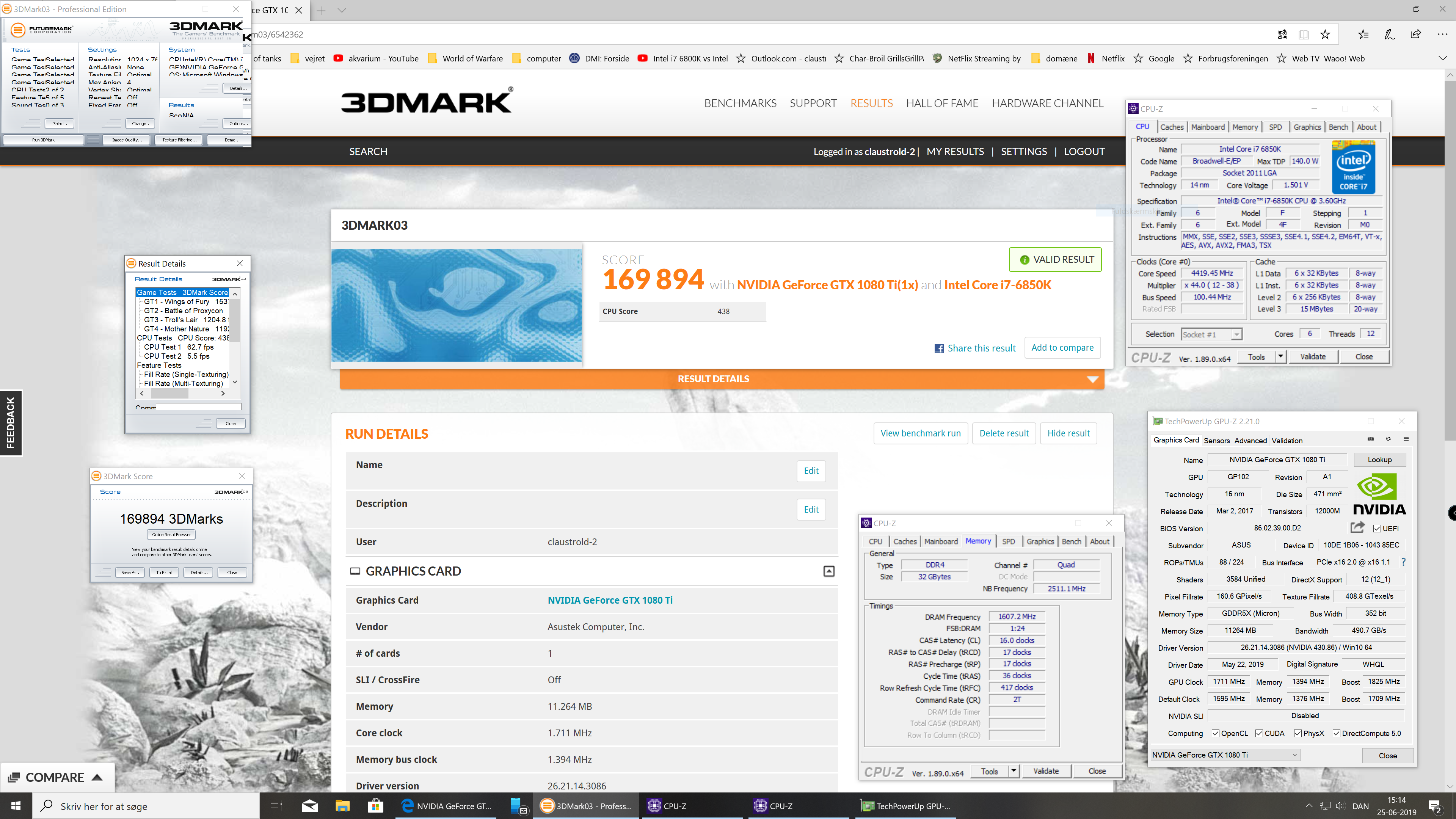This screenshot has width=1456, height=819.
Task: Open the GPU selection dropdown in GPU-Z
Action: (1225, 755)
